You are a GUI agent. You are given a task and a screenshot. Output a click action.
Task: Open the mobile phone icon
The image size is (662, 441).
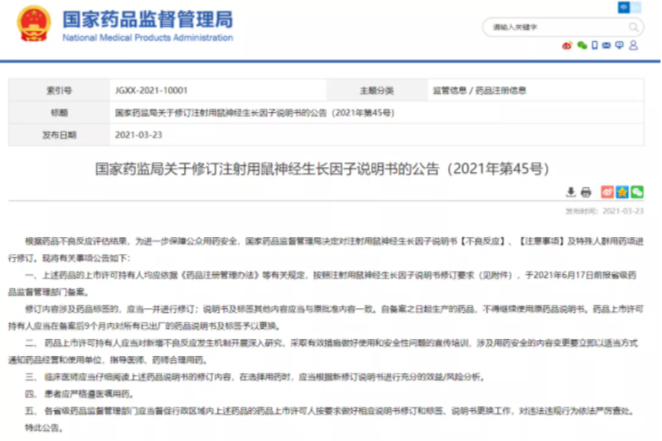coord(594,45)
